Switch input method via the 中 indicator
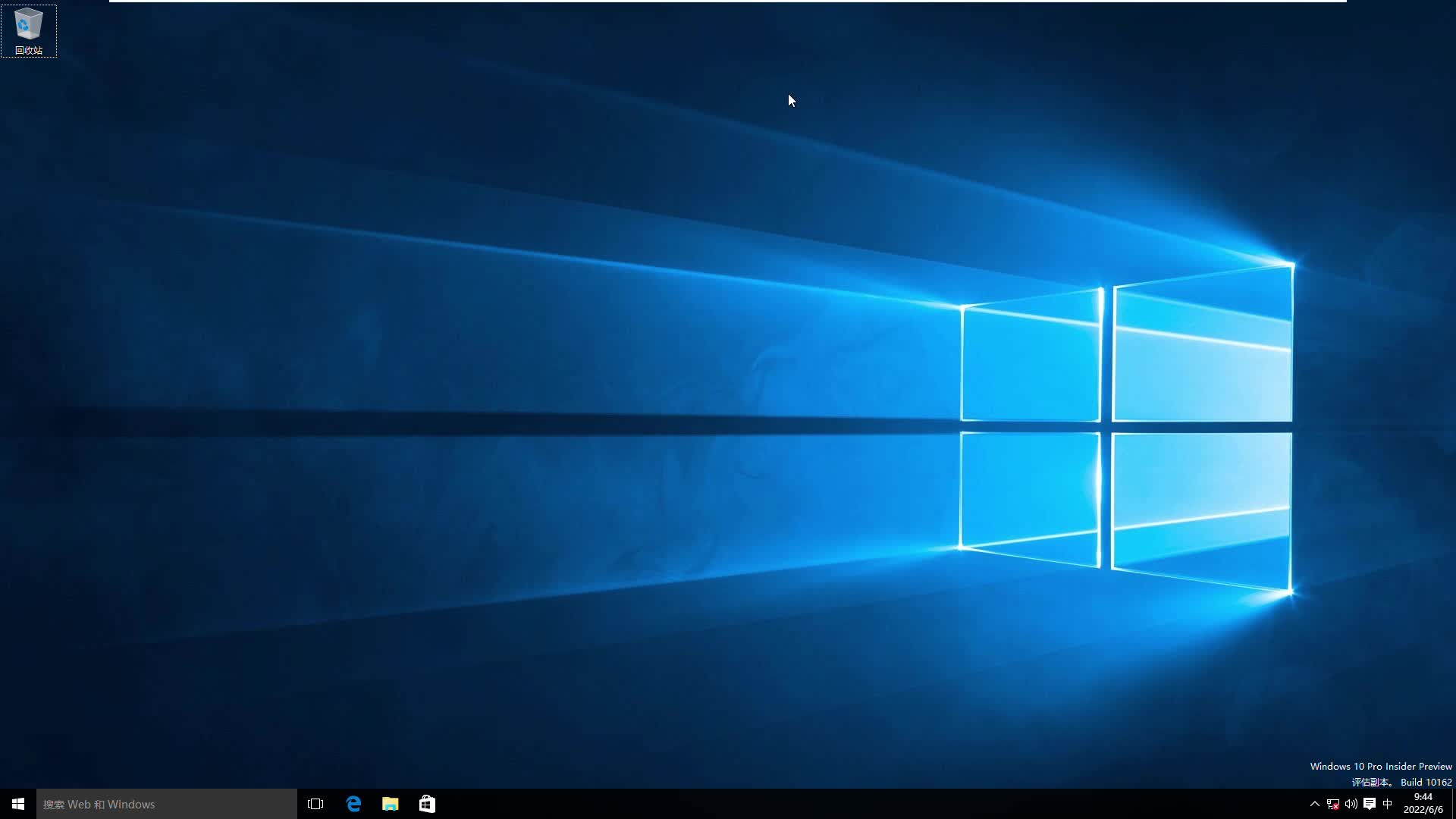 coord(1389,804)
